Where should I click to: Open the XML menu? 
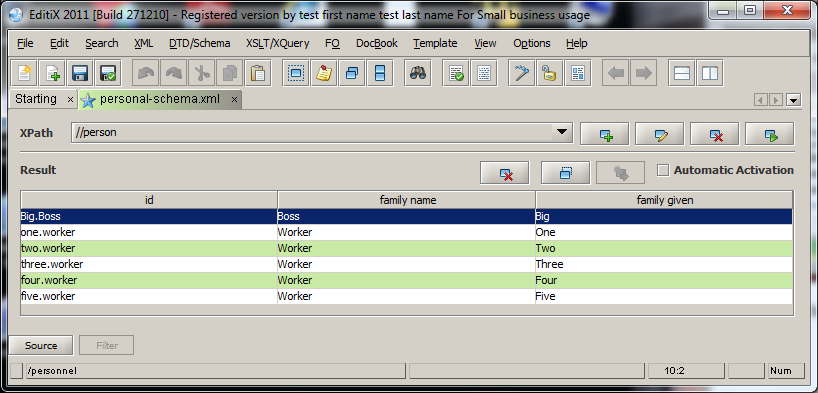click(143, 43)
